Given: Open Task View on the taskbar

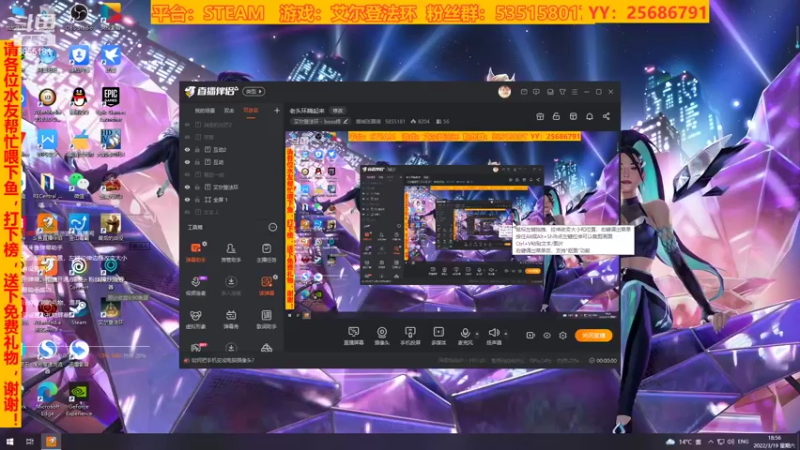Looking at the screenshot, I should coord(30,442).
